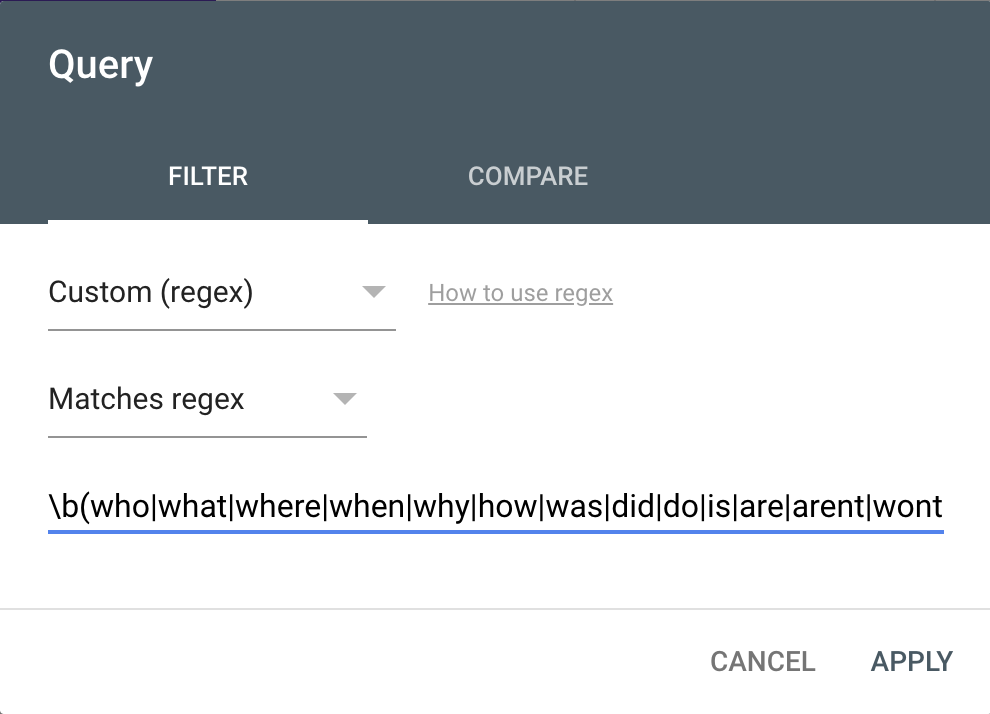Click the dropdown arrow beside Custom (regex)
Image resolution: width=990 pixels, height=714 pixels.
[374, 292]
